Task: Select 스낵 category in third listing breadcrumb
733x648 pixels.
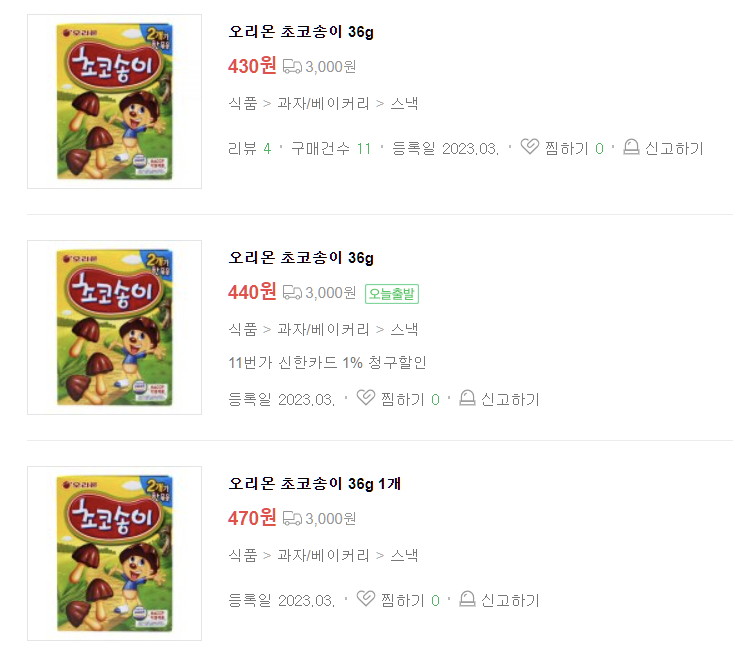Action: tap(404, 555)
